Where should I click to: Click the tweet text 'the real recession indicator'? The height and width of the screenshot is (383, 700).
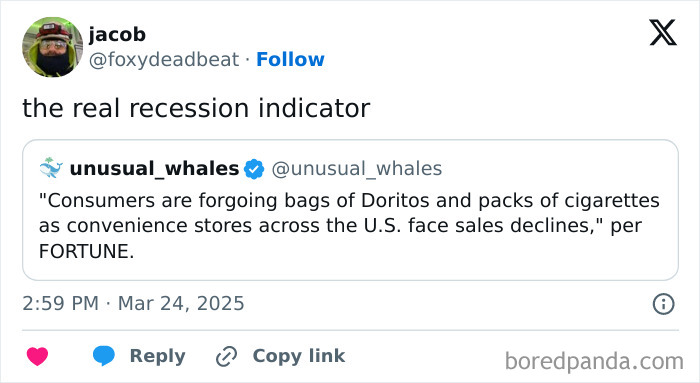click(196, 108)
